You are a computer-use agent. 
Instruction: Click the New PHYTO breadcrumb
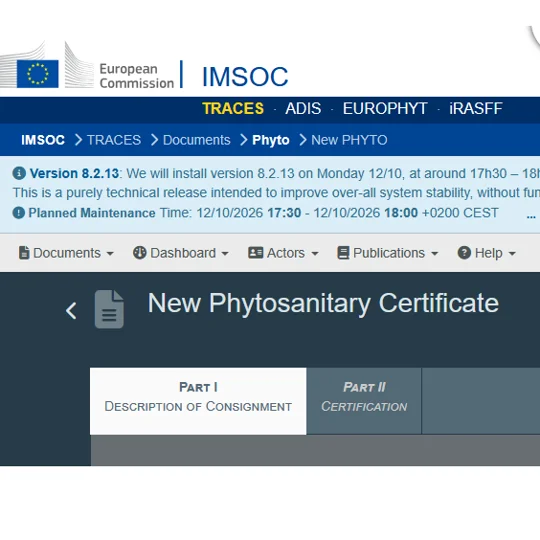pyautogui.click(x=349, y=140)
